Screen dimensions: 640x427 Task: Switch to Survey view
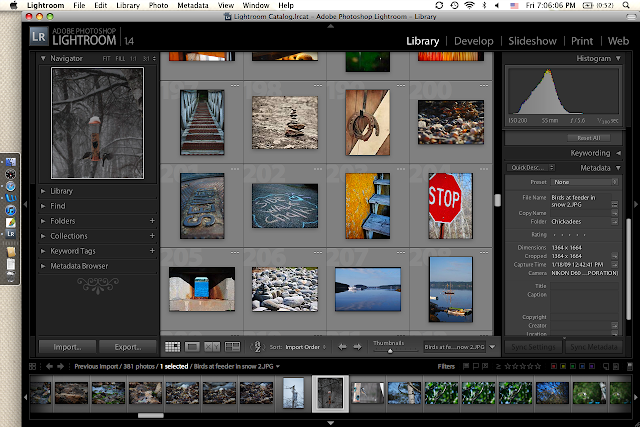233,347
